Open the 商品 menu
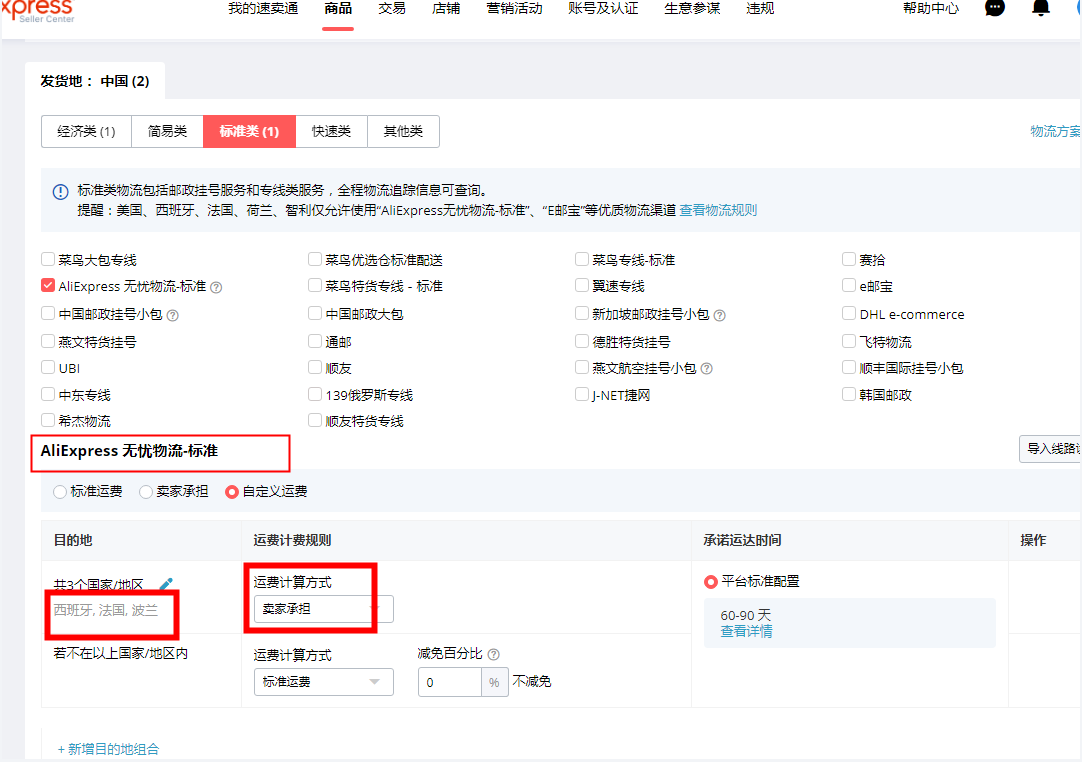The height and width of the screenshot is (762, 1082). 338,8
